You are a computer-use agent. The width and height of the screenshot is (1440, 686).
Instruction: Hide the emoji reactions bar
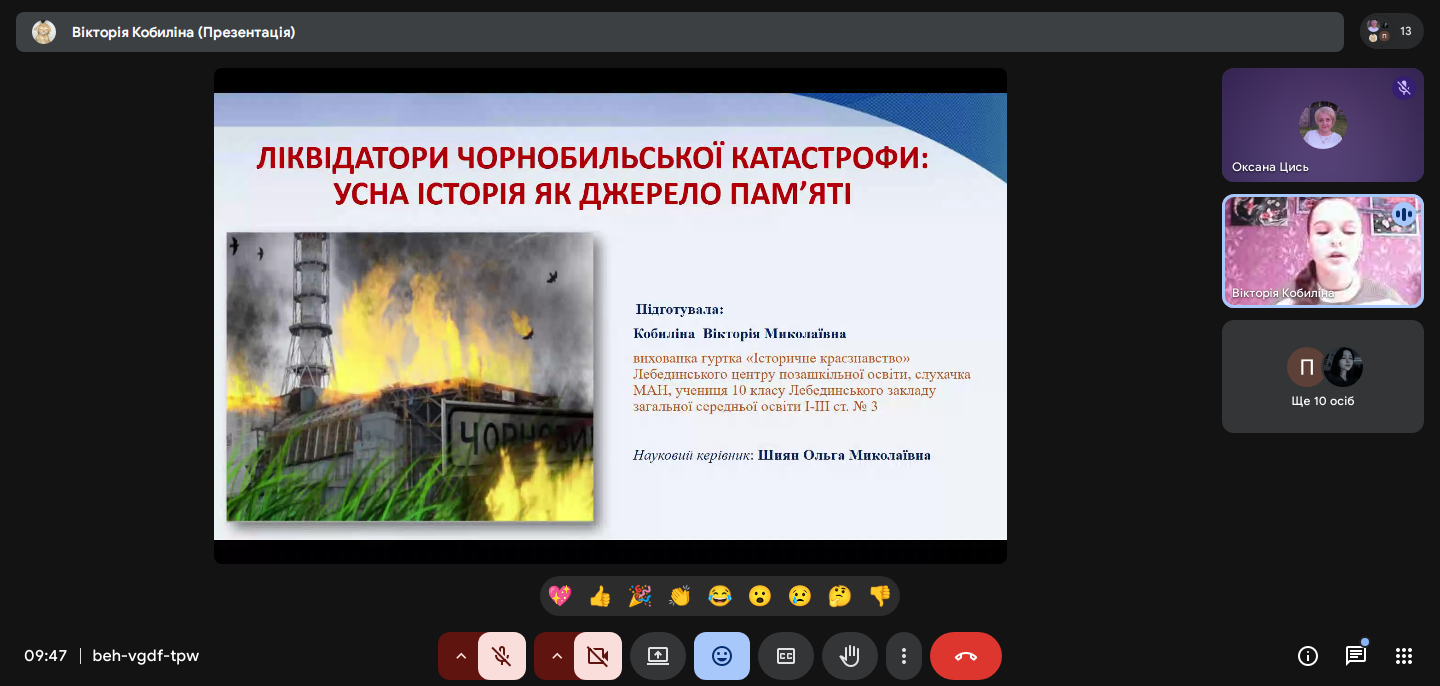[x=722, y=656]
